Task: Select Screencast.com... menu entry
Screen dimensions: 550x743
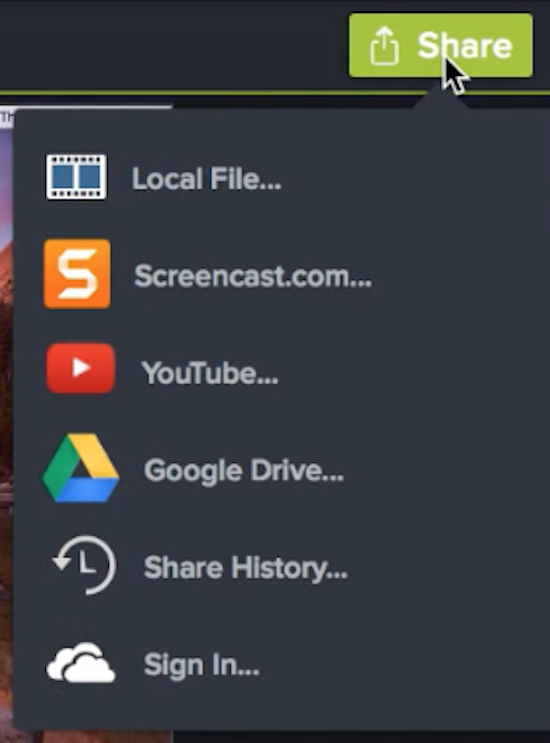Action: [253, 276]
